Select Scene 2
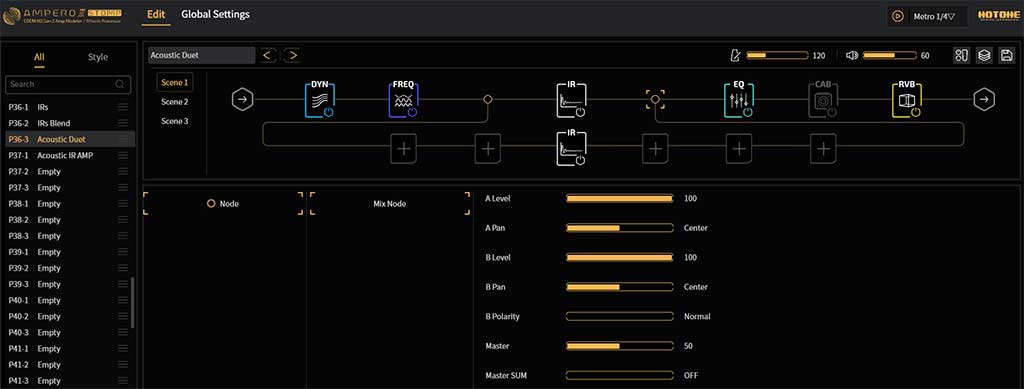Image resolution: width=1024 pixels, height=389 pixels. [x=174, y=102]
